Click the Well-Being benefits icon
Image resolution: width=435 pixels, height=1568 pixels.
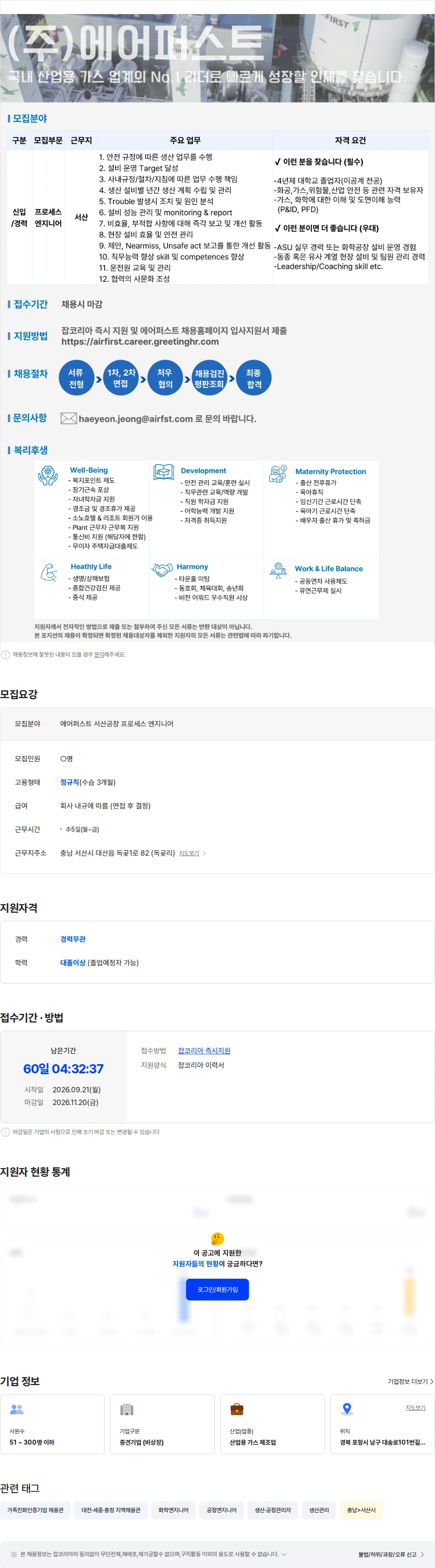48,475
